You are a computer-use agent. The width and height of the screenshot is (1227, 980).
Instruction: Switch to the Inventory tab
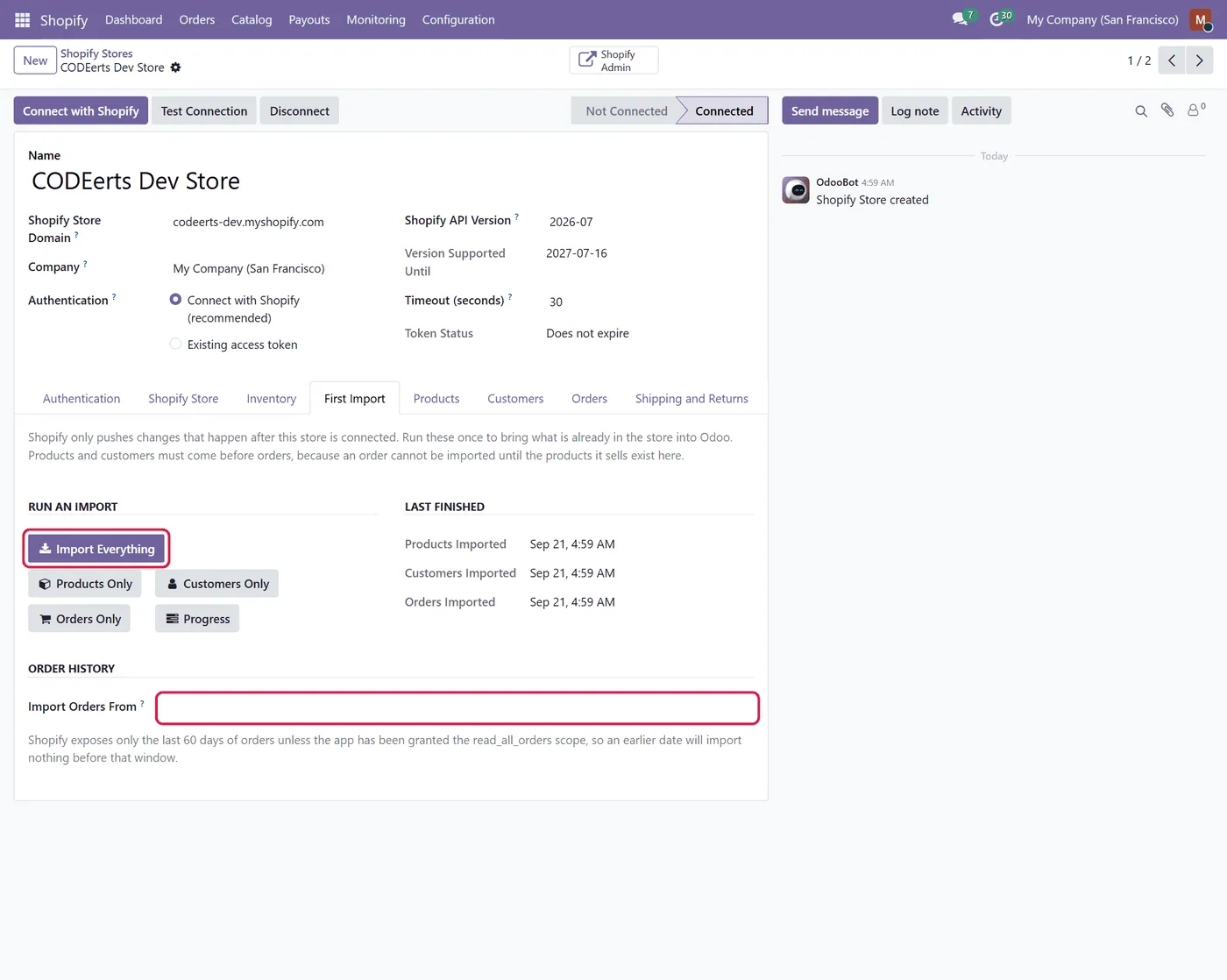271,399
